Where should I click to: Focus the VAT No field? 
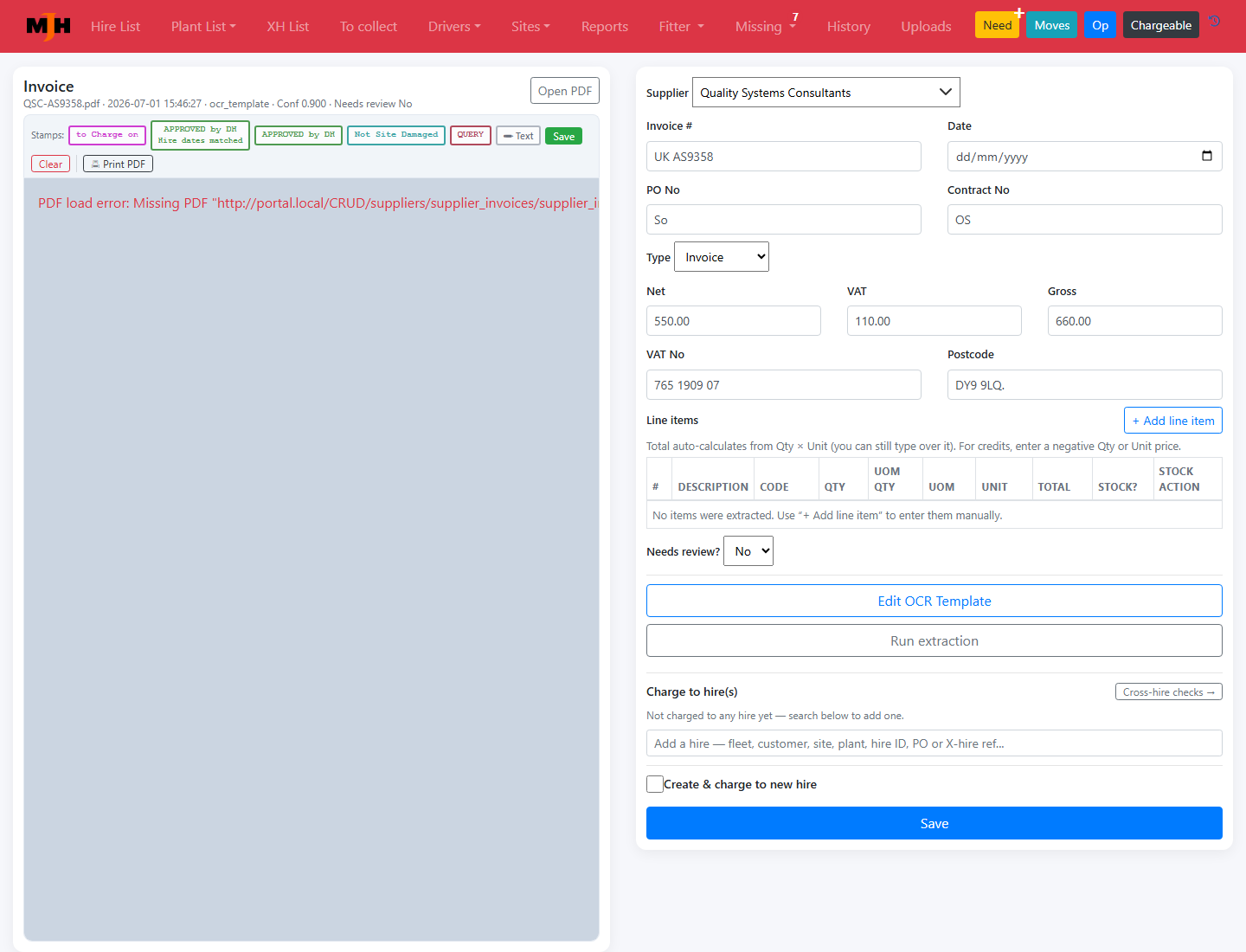tap(784, 385)
